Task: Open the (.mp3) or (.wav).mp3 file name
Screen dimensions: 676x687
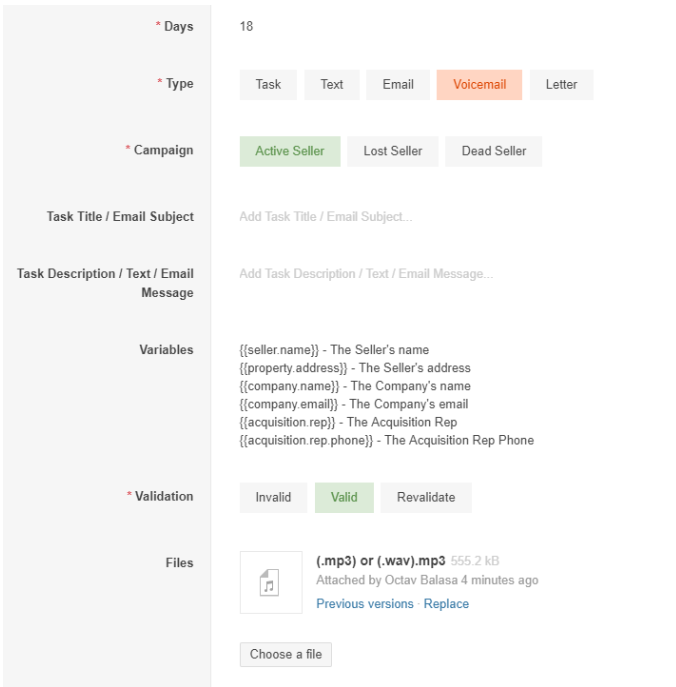Action: pyautogui.click(x=380, y=561)
